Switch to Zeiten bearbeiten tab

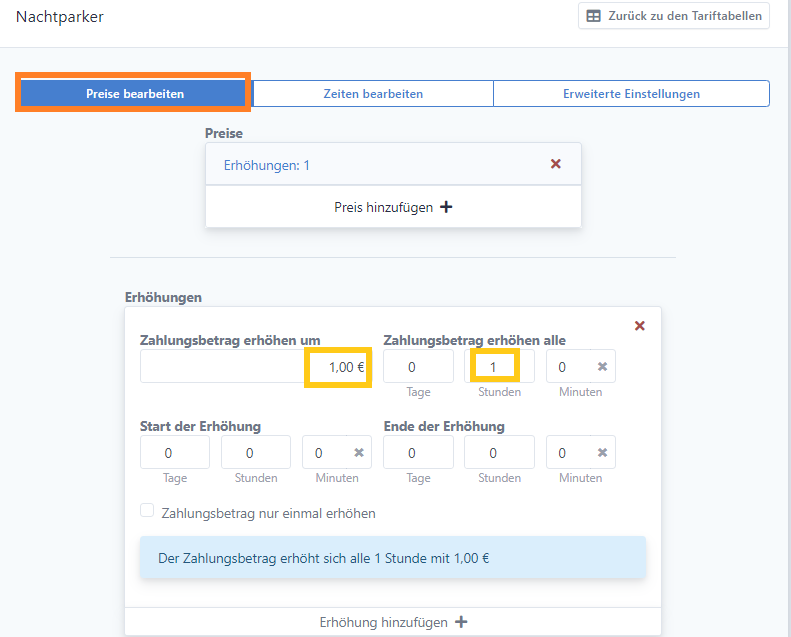[373, 94]
